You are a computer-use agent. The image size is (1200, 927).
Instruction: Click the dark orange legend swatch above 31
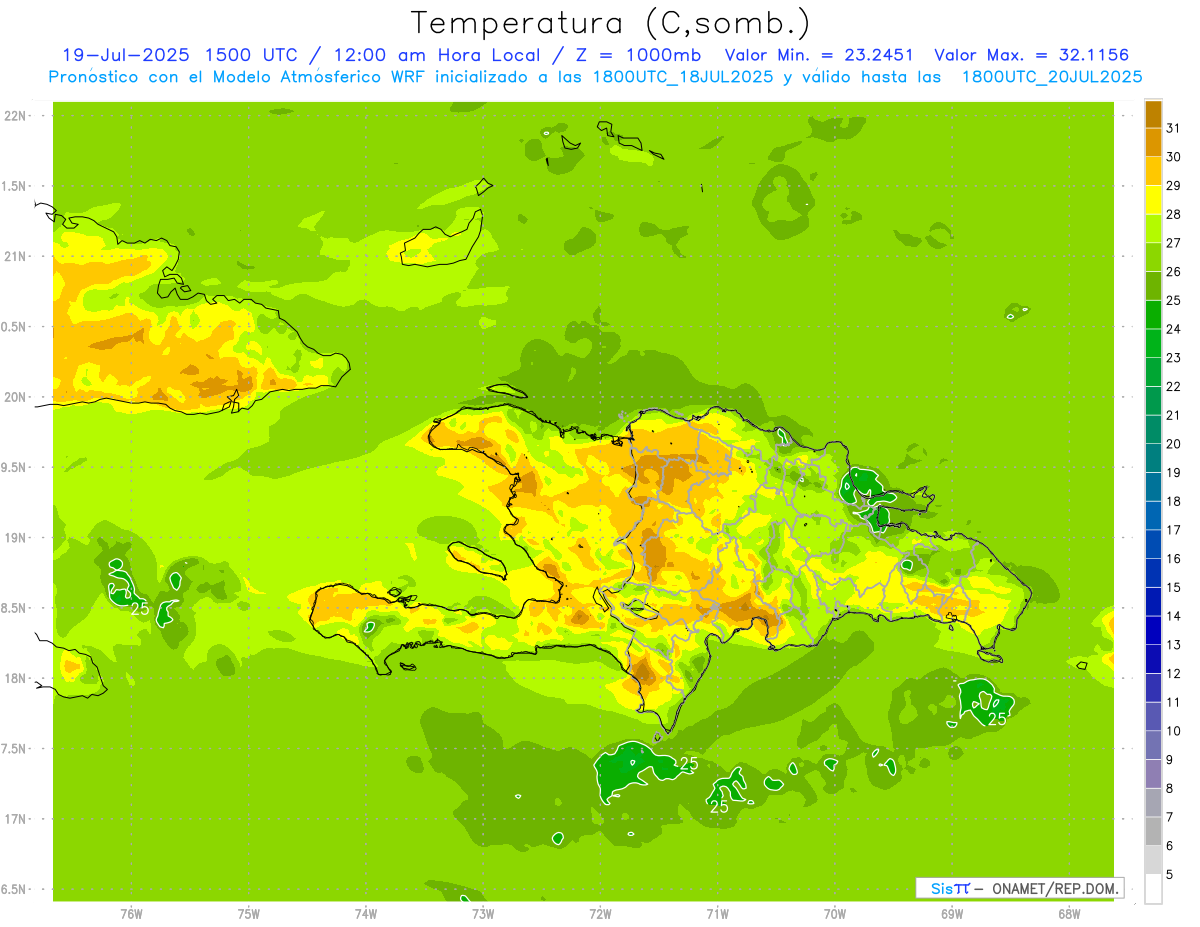1153,114
